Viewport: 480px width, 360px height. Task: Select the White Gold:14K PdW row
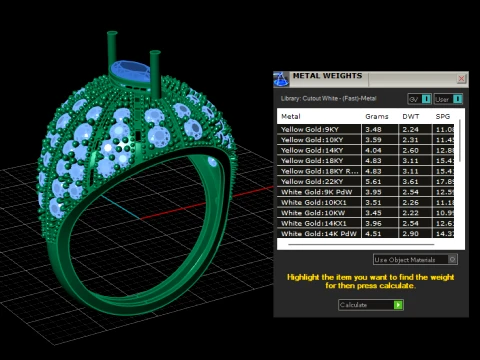pos(365,233)
